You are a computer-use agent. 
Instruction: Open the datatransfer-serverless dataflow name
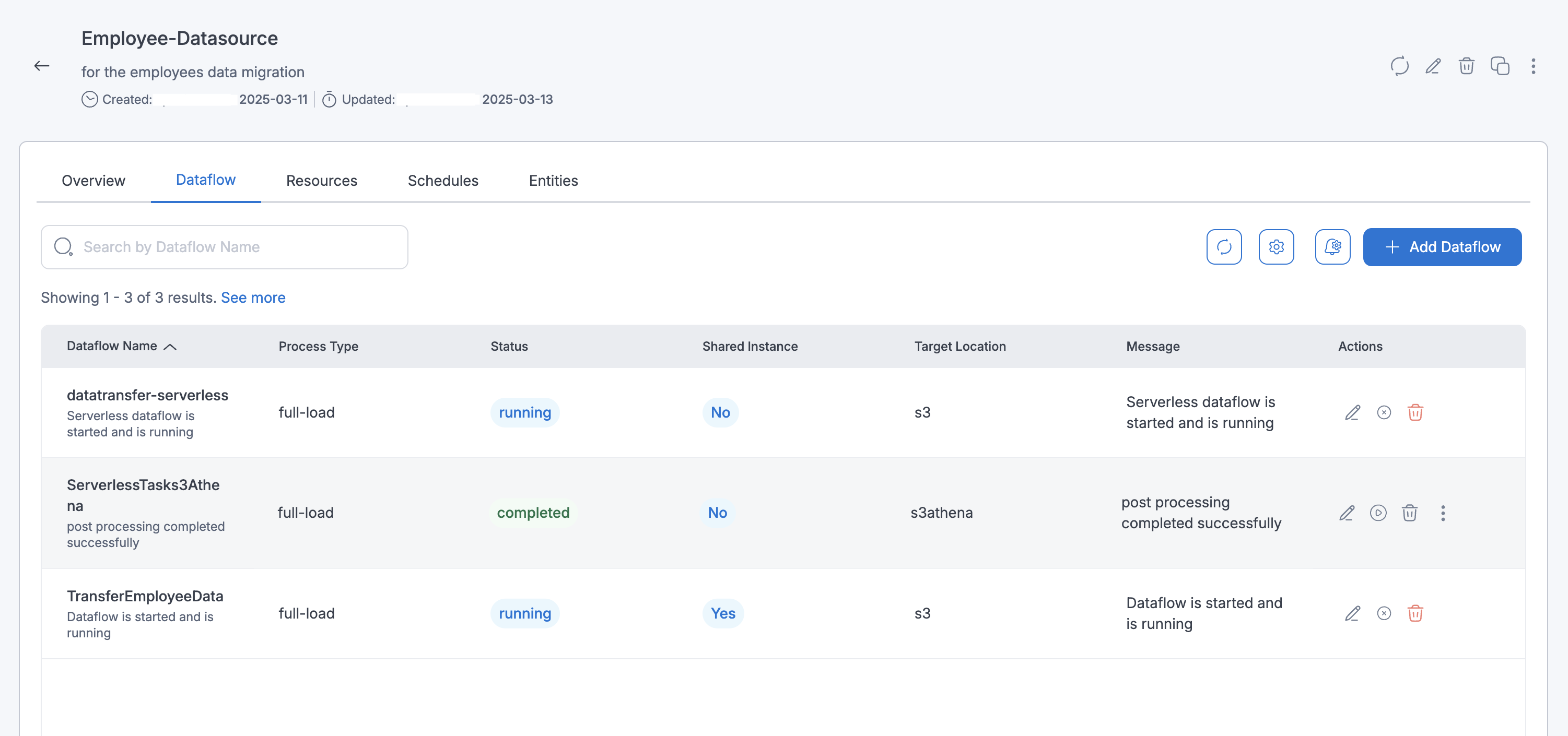point(147,395)
